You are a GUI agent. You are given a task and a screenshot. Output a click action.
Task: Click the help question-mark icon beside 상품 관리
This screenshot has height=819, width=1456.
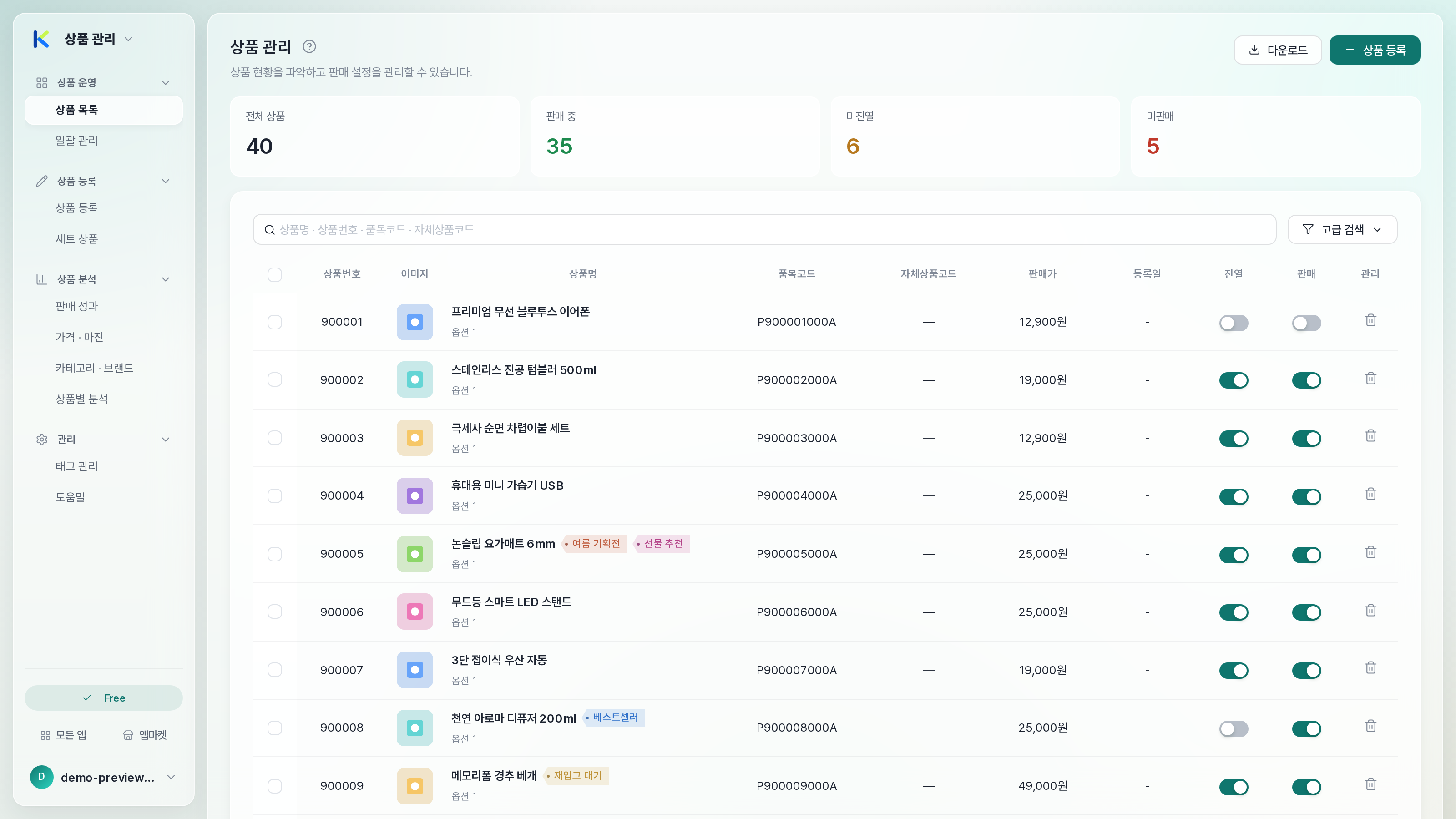click(x=309, y=46)
